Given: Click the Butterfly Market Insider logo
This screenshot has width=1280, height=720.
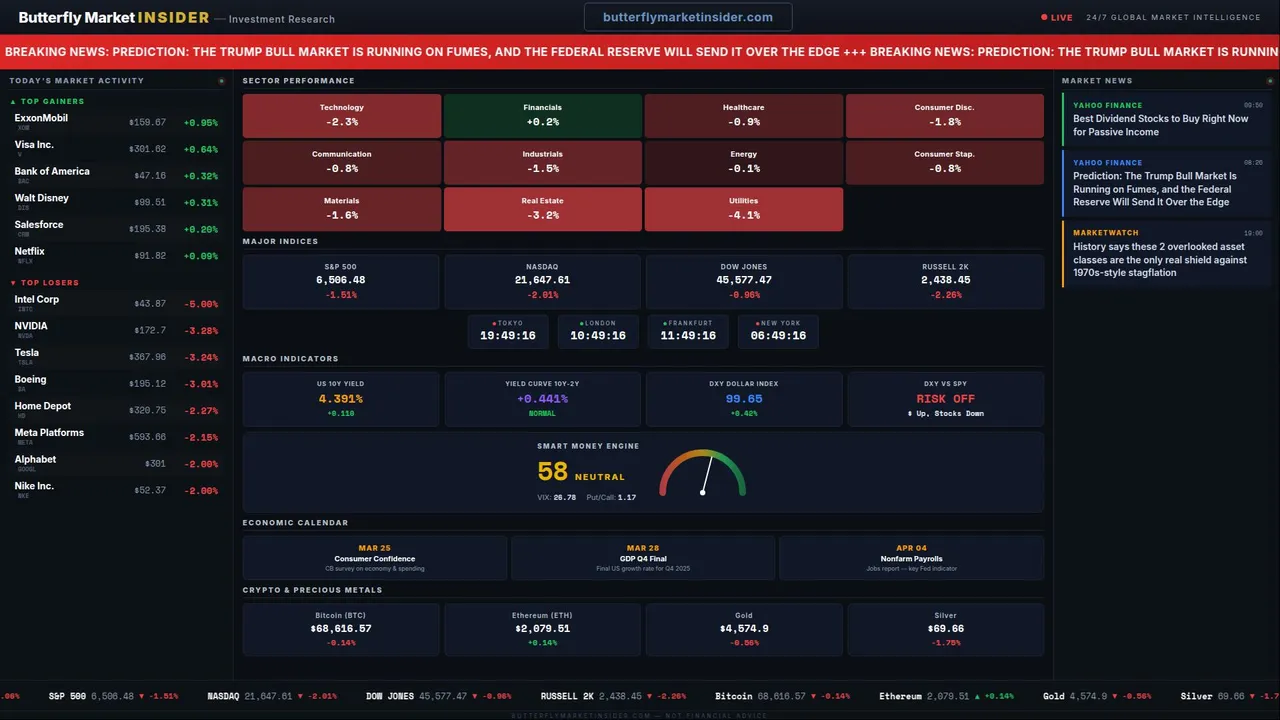Looking at the screenshot, I should (114, 17).
